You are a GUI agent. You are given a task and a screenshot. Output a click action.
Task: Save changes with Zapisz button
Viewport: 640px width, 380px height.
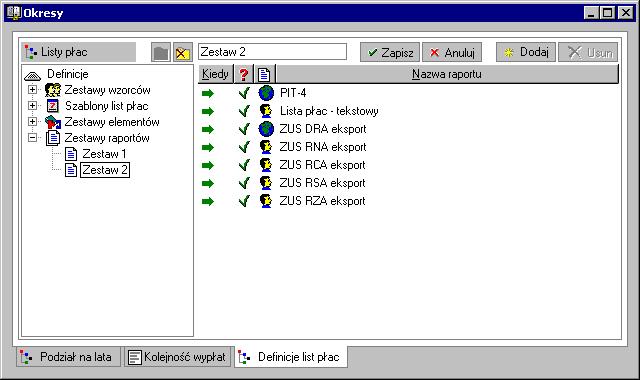390,52
